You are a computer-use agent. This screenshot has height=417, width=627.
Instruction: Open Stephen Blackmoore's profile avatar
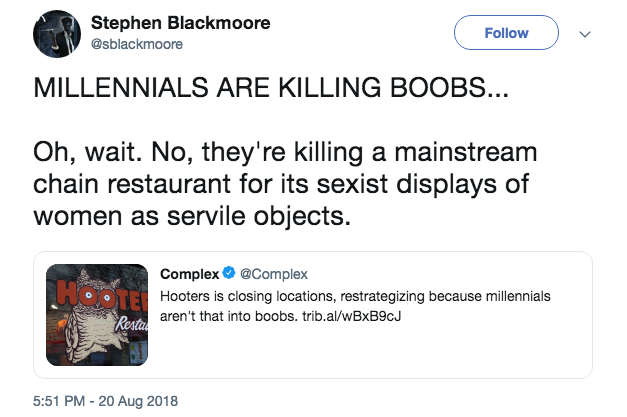point(59,34)
